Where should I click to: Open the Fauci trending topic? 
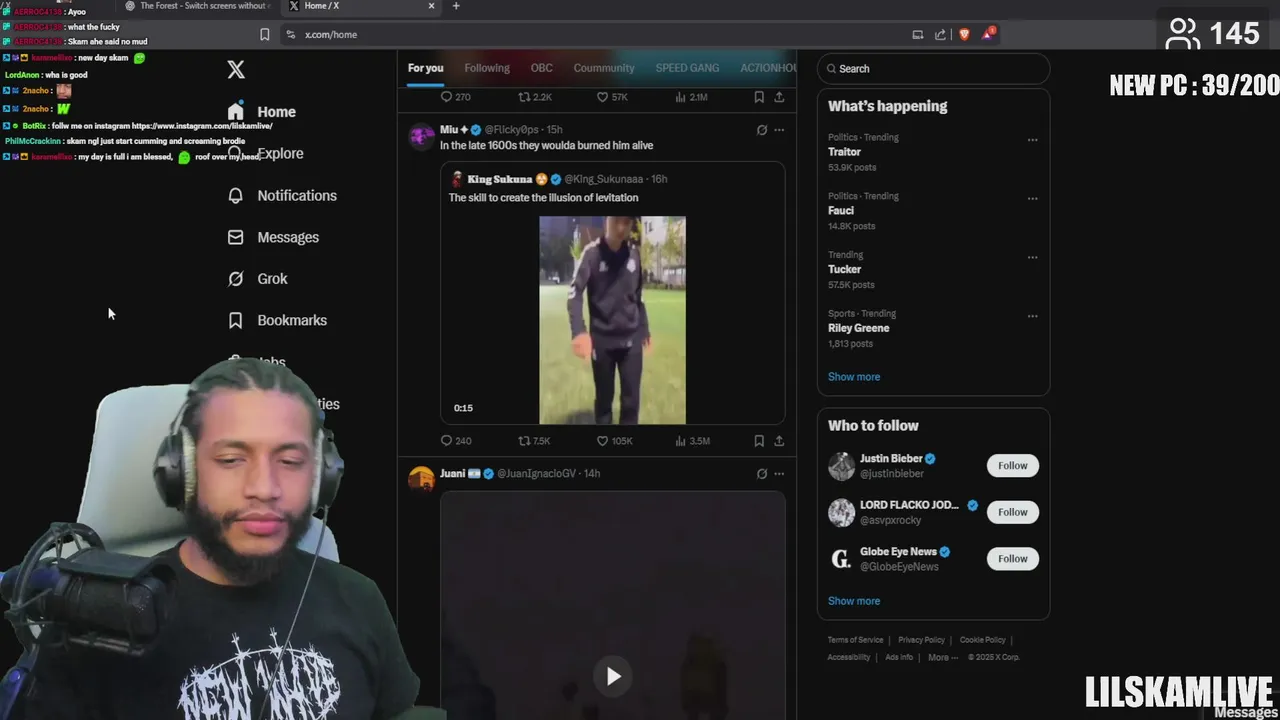[841, 211]
